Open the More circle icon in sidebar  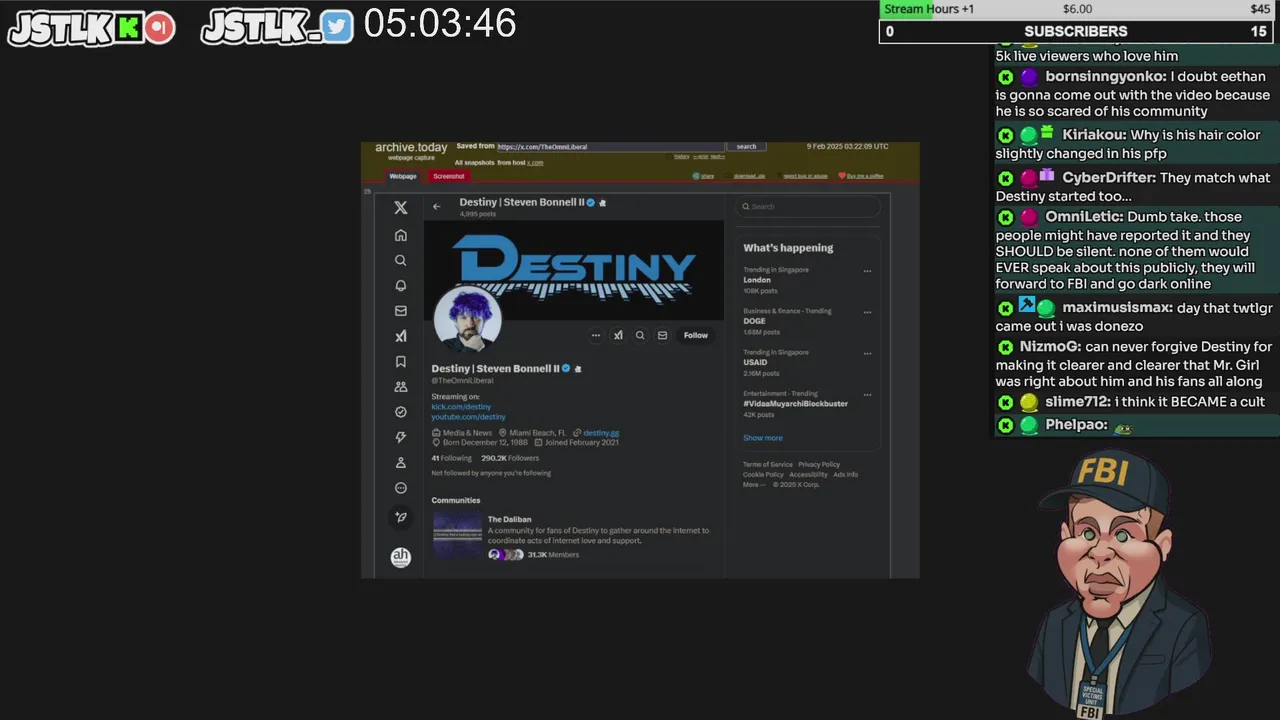400,488
